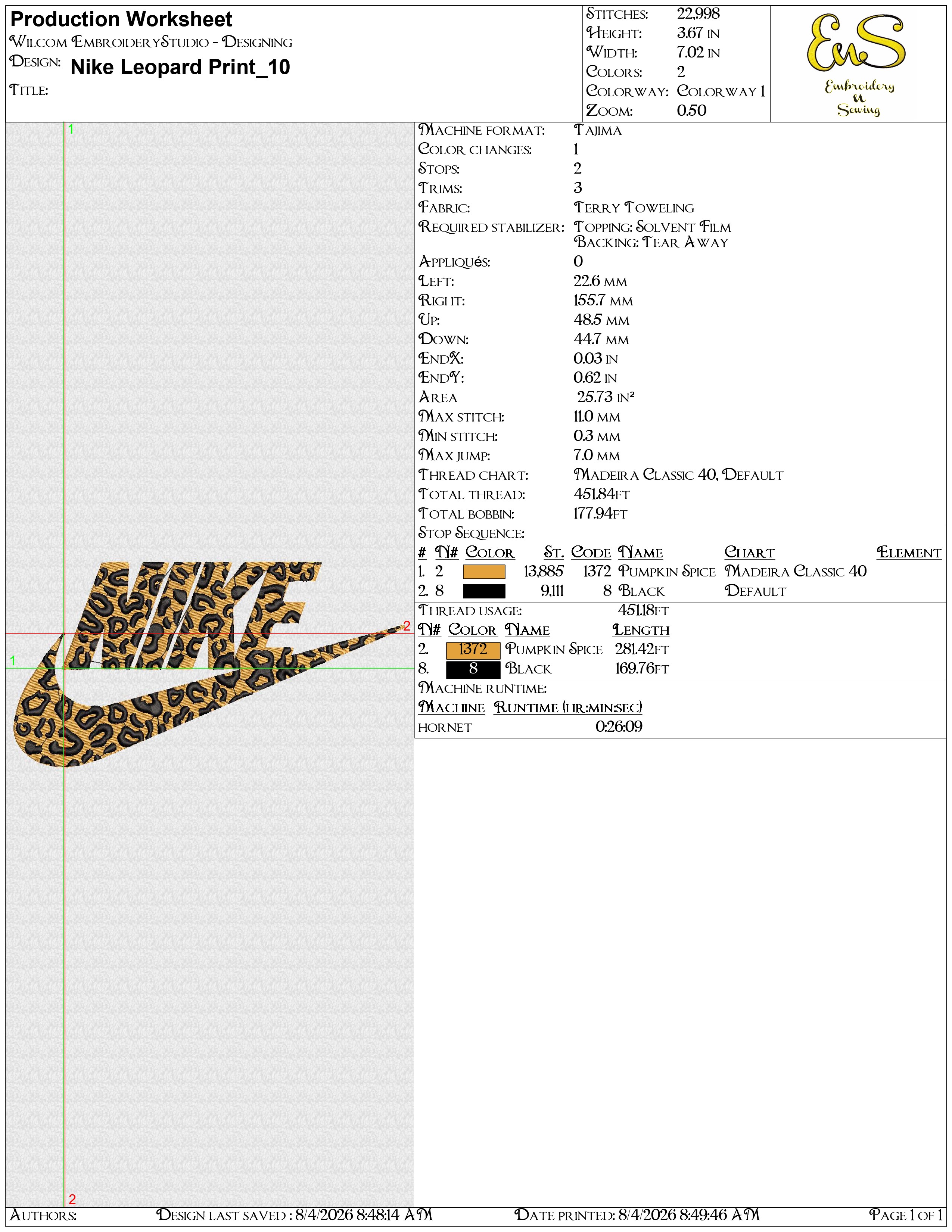952x1232 pixels.
Task: Click the fabric value Terry Toweling
Action: point(634,208)
